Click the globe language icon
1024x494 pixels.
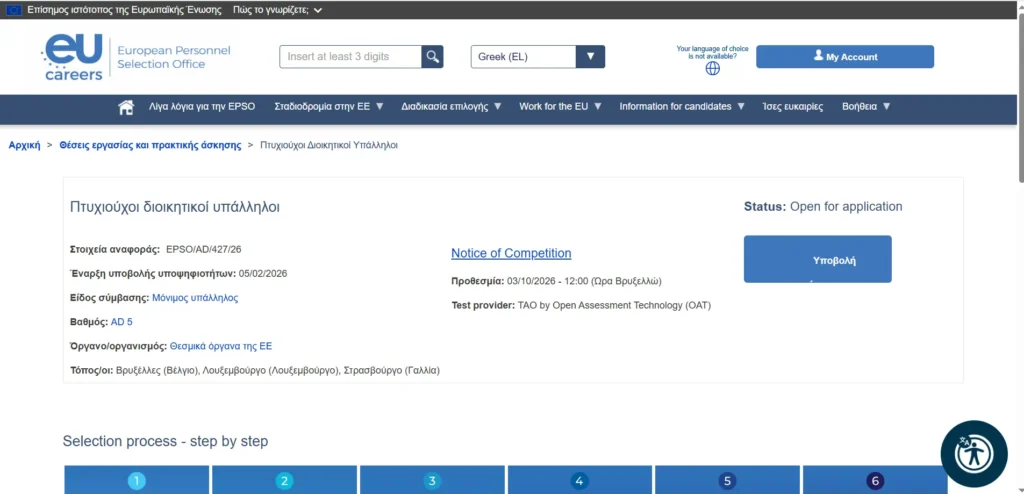(x=712, y=69)
